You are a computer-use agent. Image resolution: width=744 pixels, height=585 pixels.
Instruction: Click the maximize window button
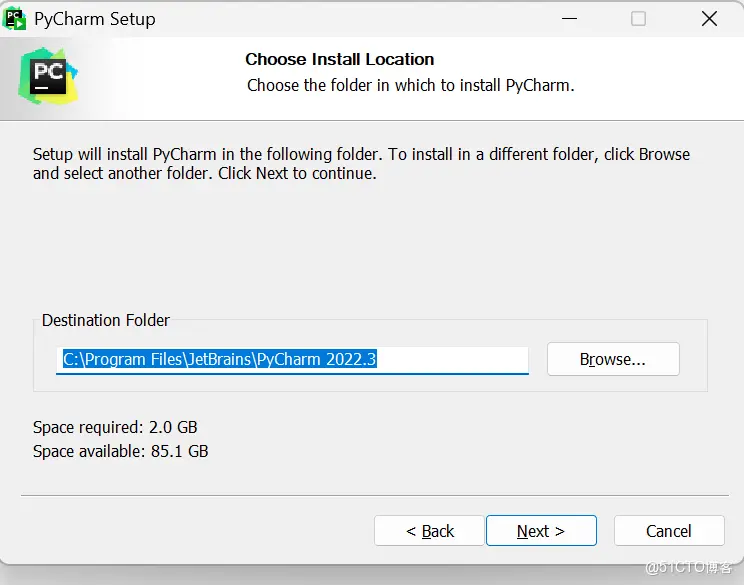click(x=638, y=19)
